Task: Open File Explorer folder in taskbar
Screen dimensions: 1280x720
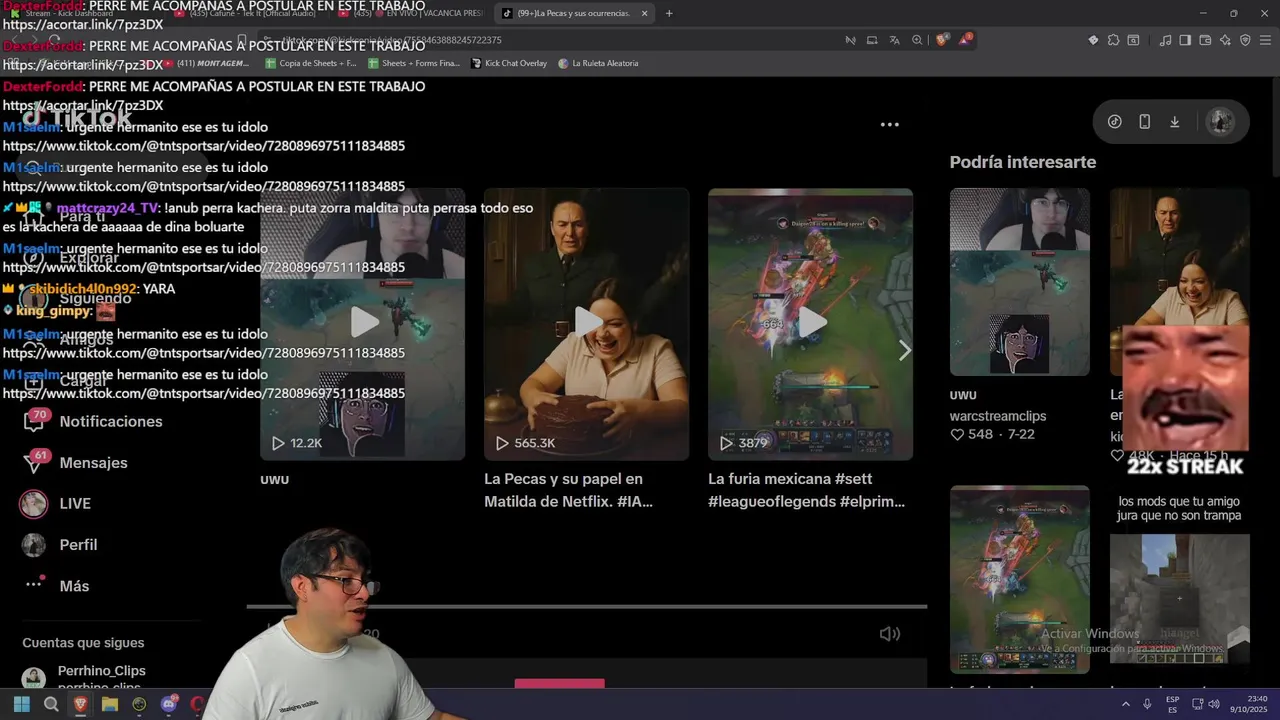Action: (110, 704)
